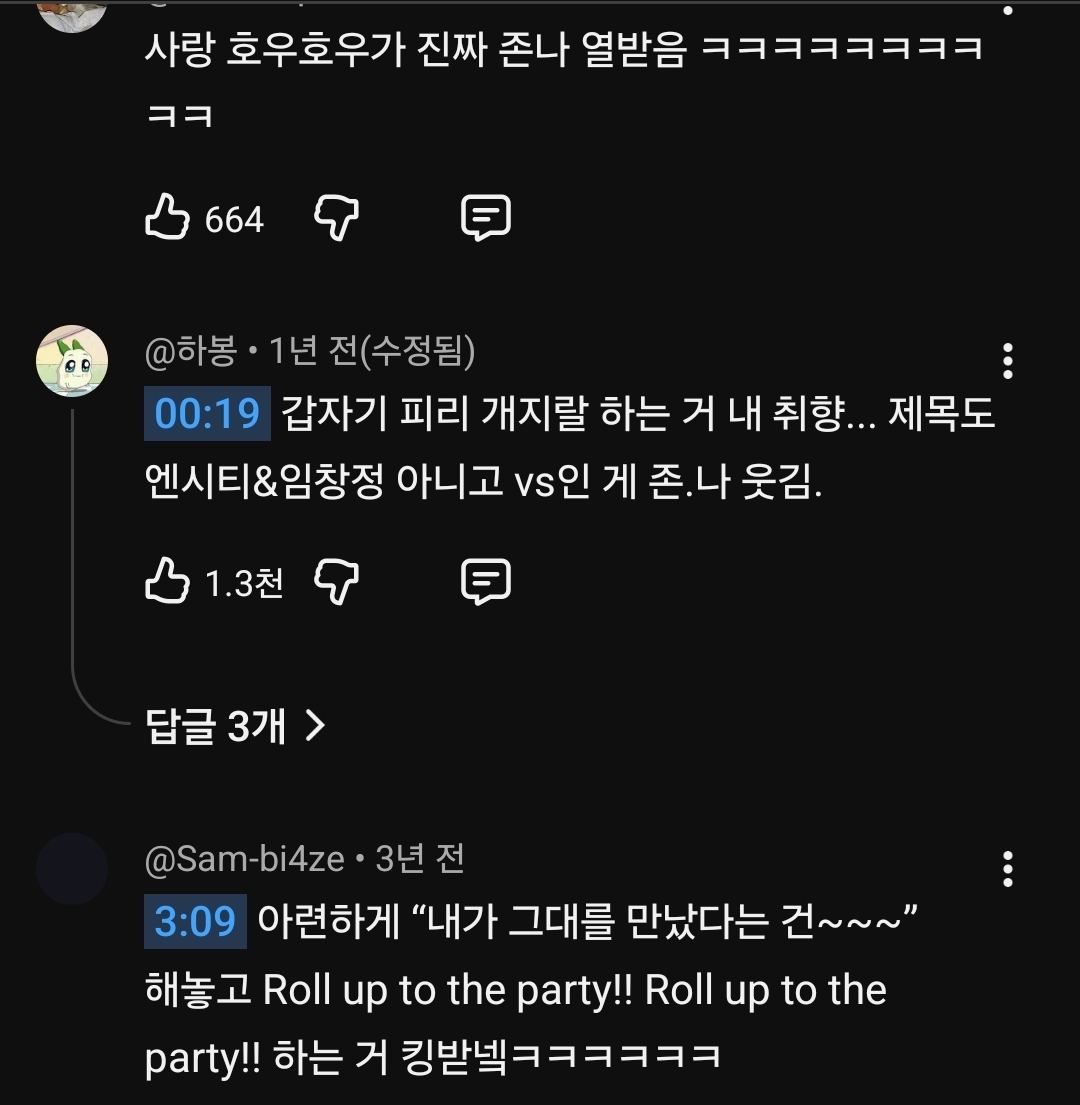Click the 1.3천 like count
Image resolution: width=1080 pixels, height=1105 pixels.
[244, 582]
